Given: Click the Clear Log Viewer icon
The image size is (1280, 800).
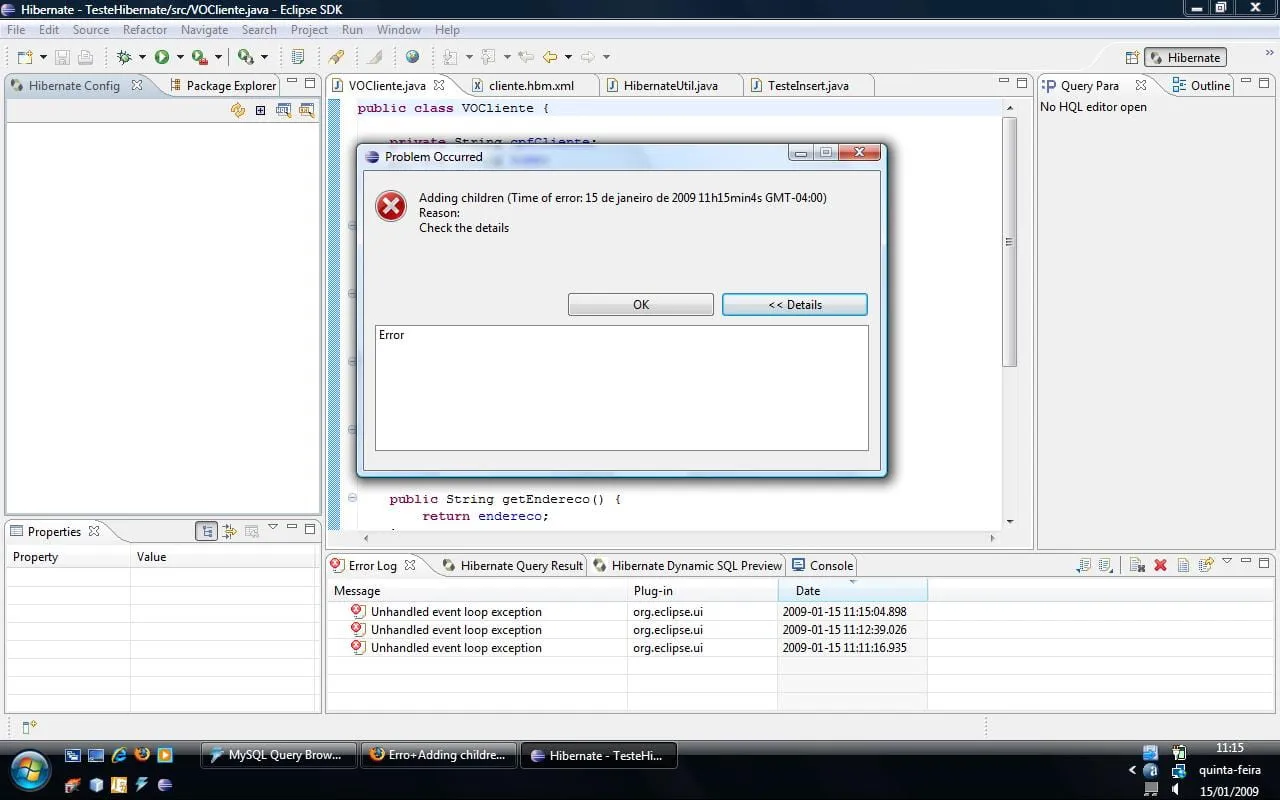Looking at the screenshot, I should 1137,565.
